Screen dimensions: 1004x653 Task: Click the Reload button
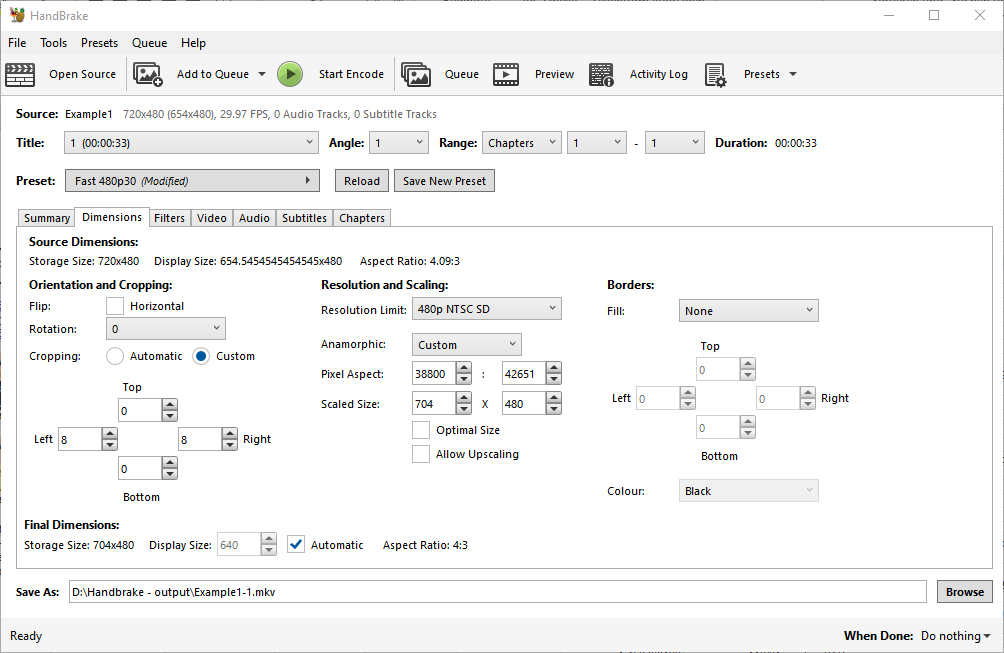coord(362,181)
